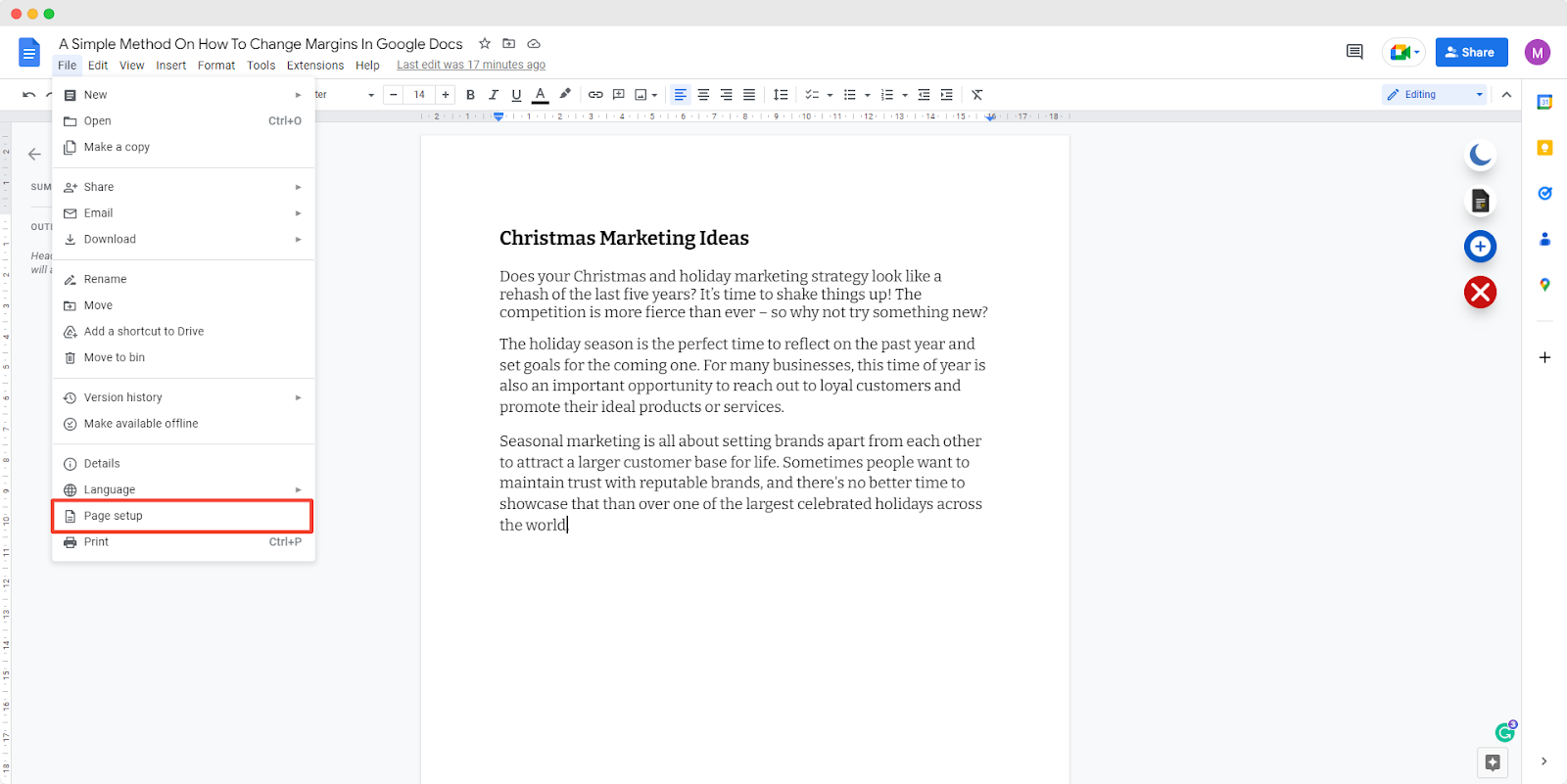Expand the Editing mode dropdown

click(x=1479, y=95)
